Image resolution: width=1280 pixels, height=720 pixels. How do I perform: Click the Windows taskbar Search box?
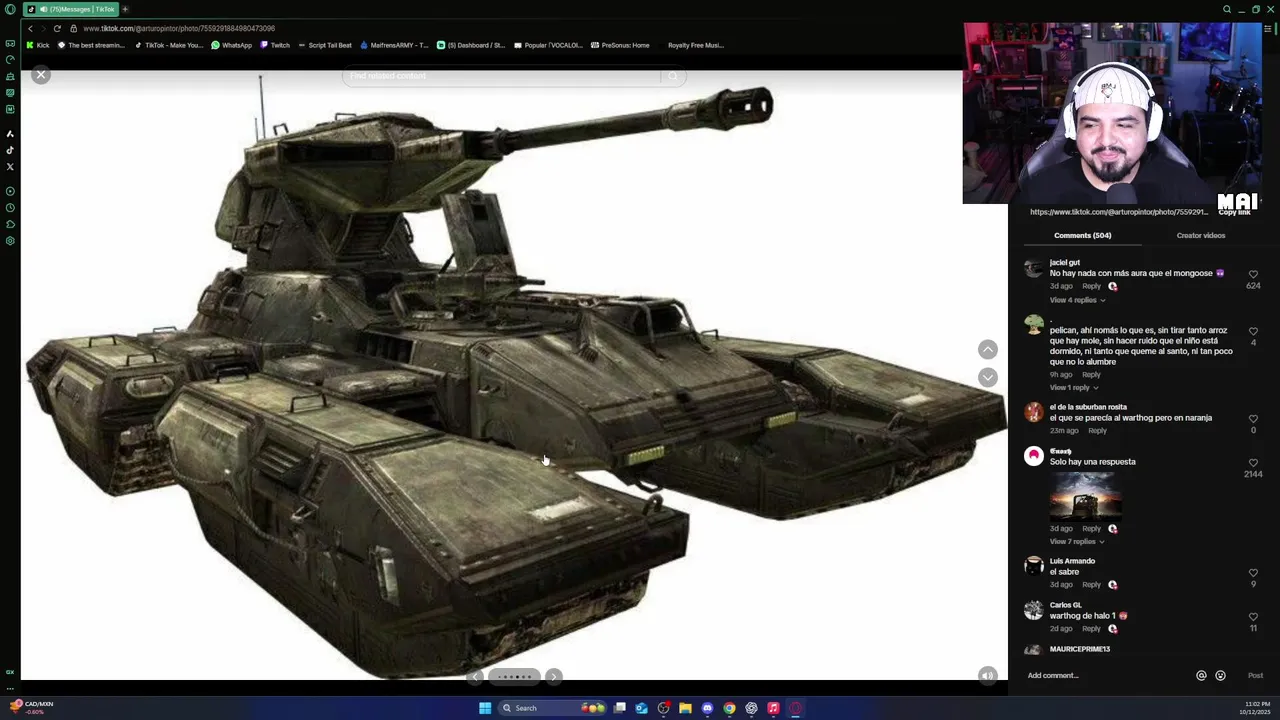tap(553, 708)
